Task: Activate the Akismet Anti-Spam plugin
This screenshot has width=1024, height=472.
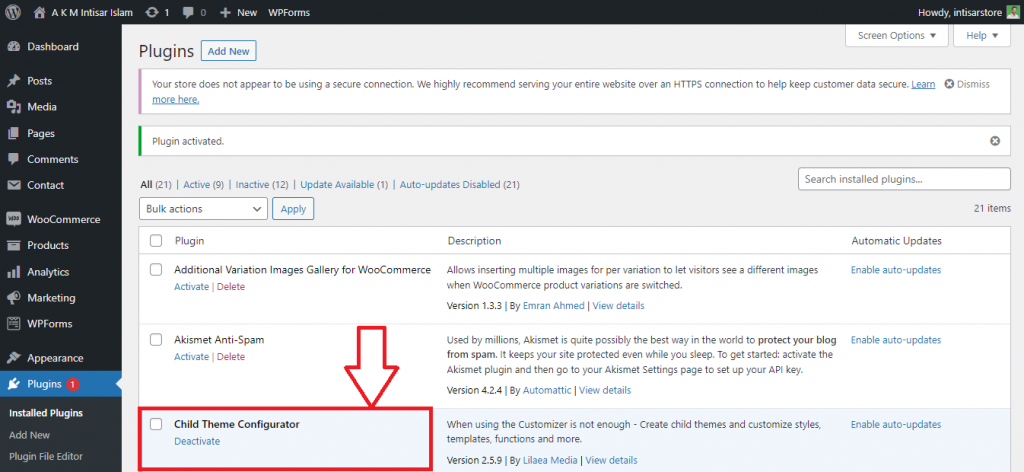Action: point(191,356)
